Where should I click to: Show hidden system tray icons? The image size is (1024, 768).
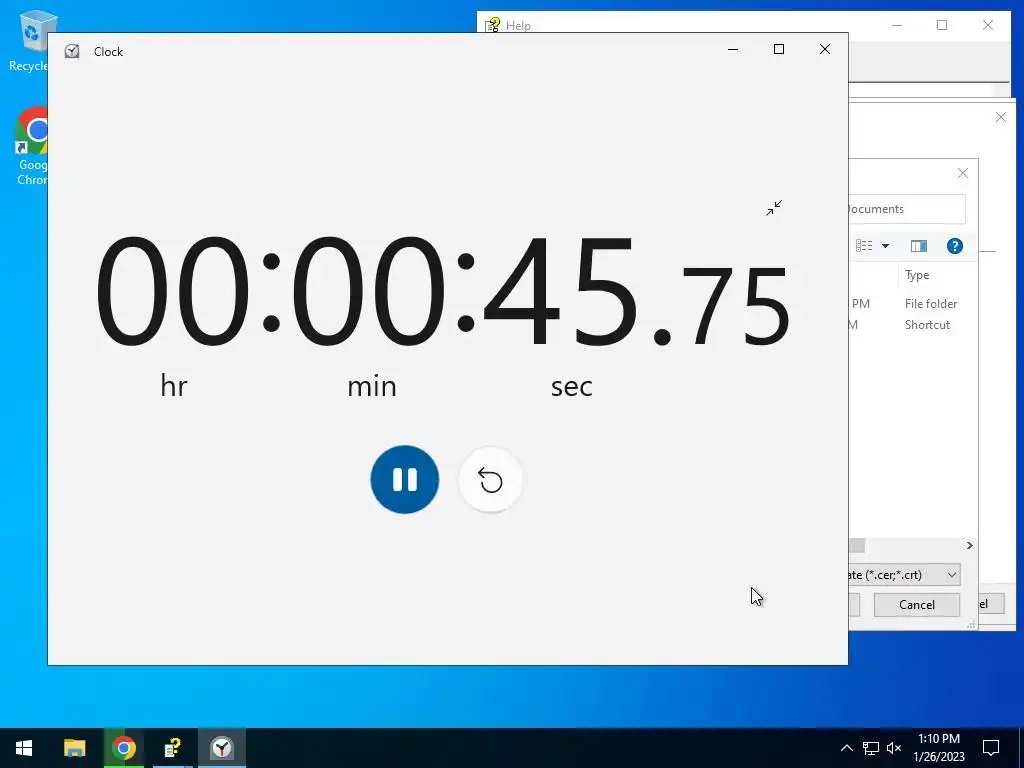coord(846,748)
